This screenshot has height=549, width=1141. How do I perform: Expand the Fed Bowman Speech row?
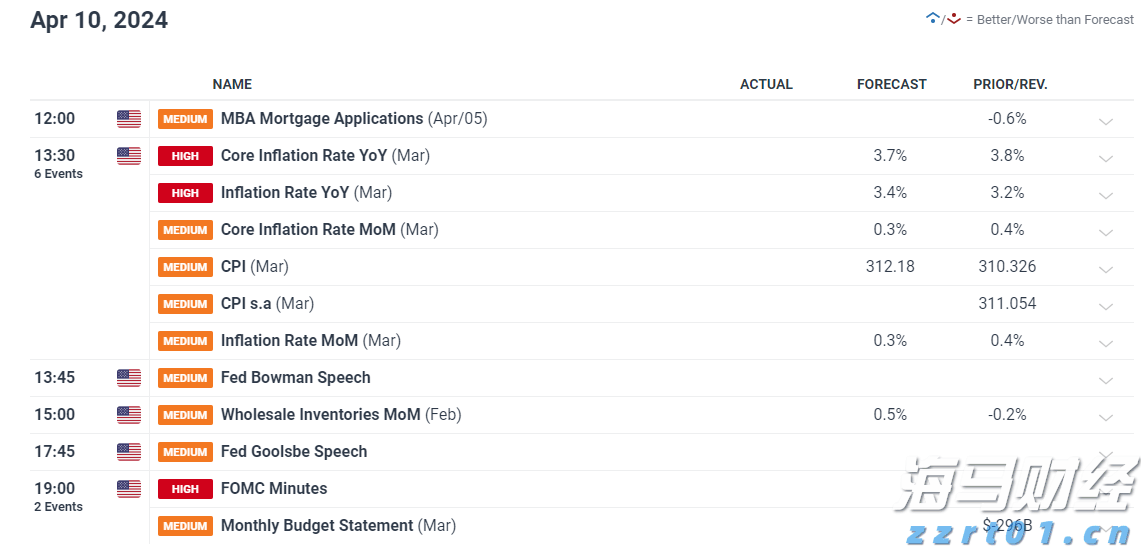click(1106, 380)
